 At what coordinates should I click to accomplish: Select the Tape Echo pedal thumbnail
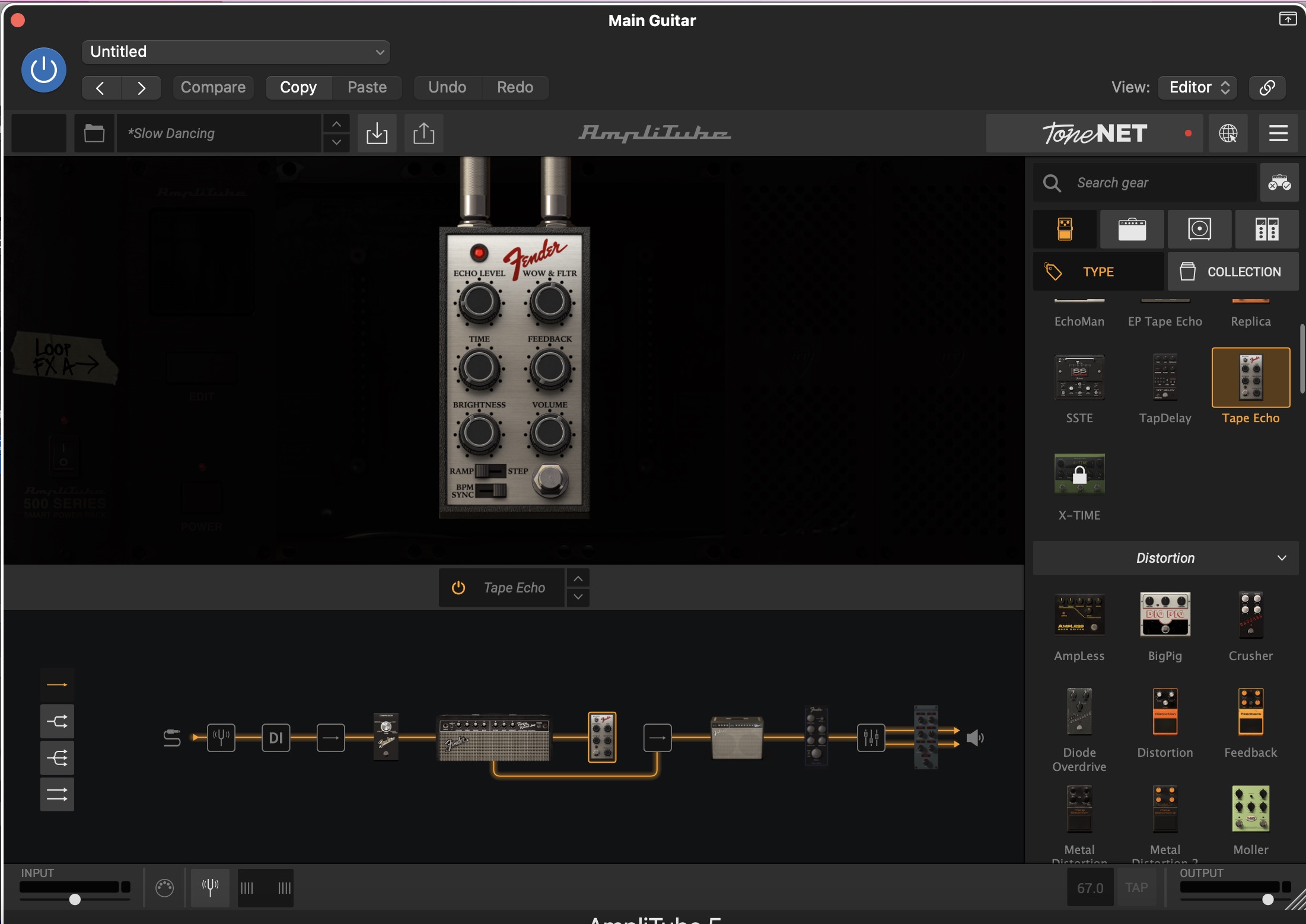pos(1251,378)
